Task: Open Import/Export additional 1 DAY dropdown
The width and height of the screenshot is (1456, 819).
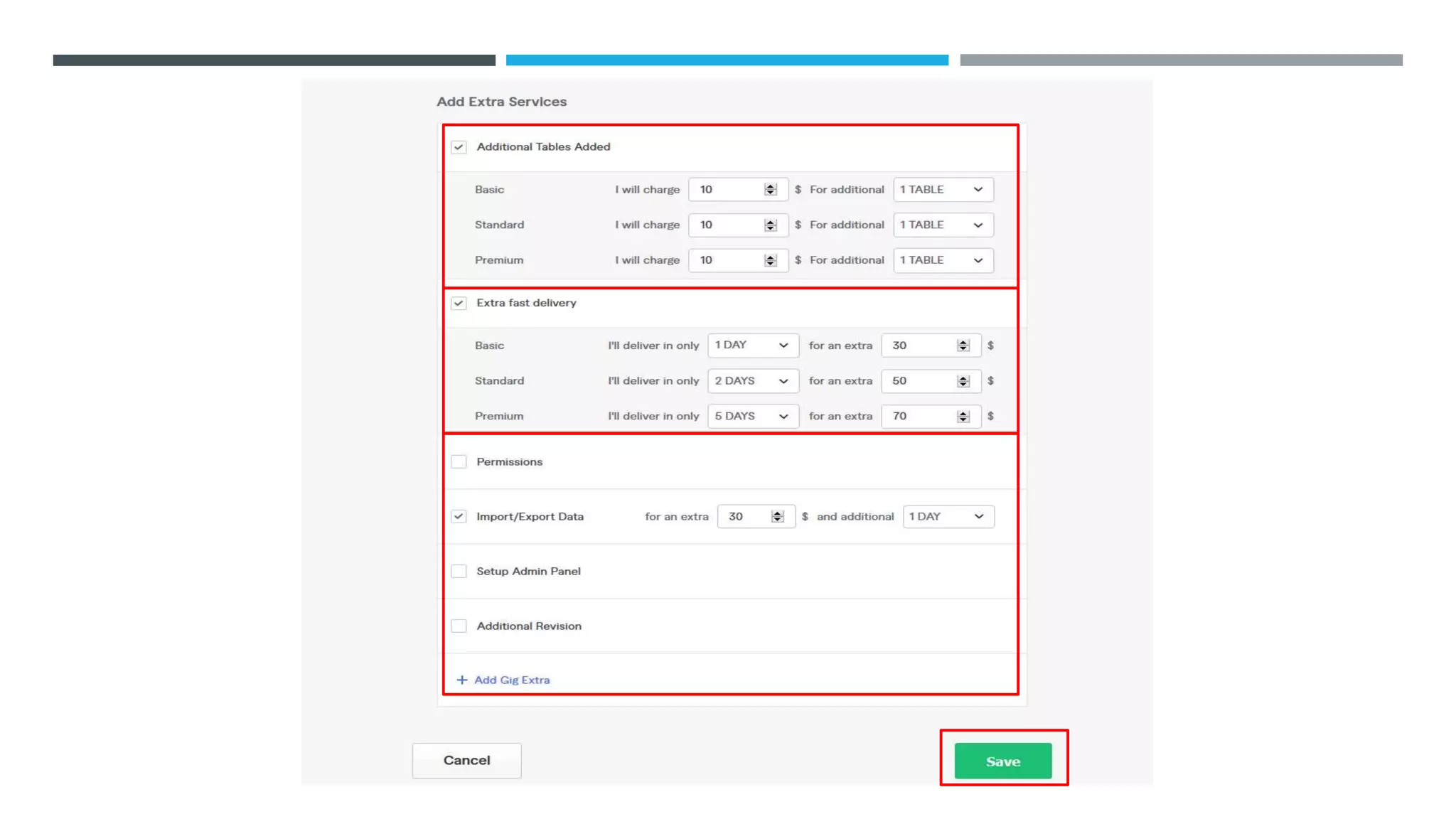Action: pos(948,517)
